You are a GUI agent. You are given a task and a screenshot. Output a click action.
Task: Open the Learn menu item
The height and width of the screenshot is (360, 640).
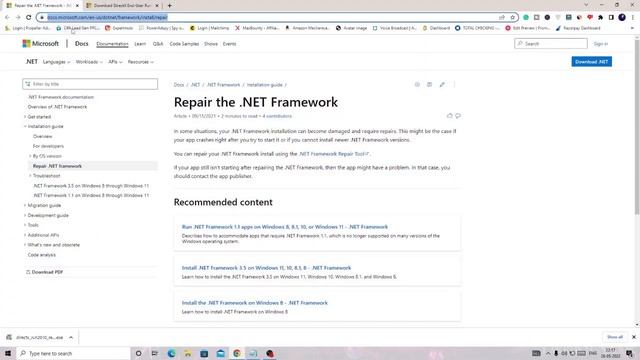140,44
